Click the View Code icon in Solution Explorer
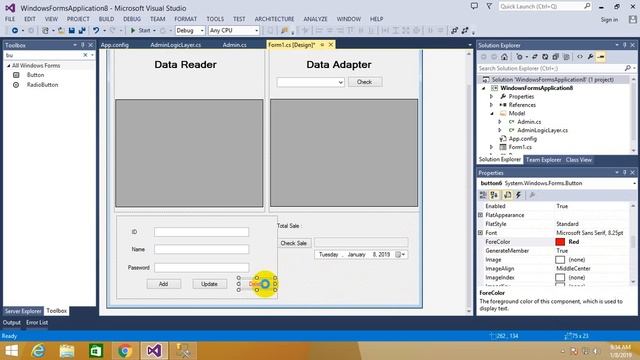The width and height of the screenshot is (640, 360). coord(580,57)
